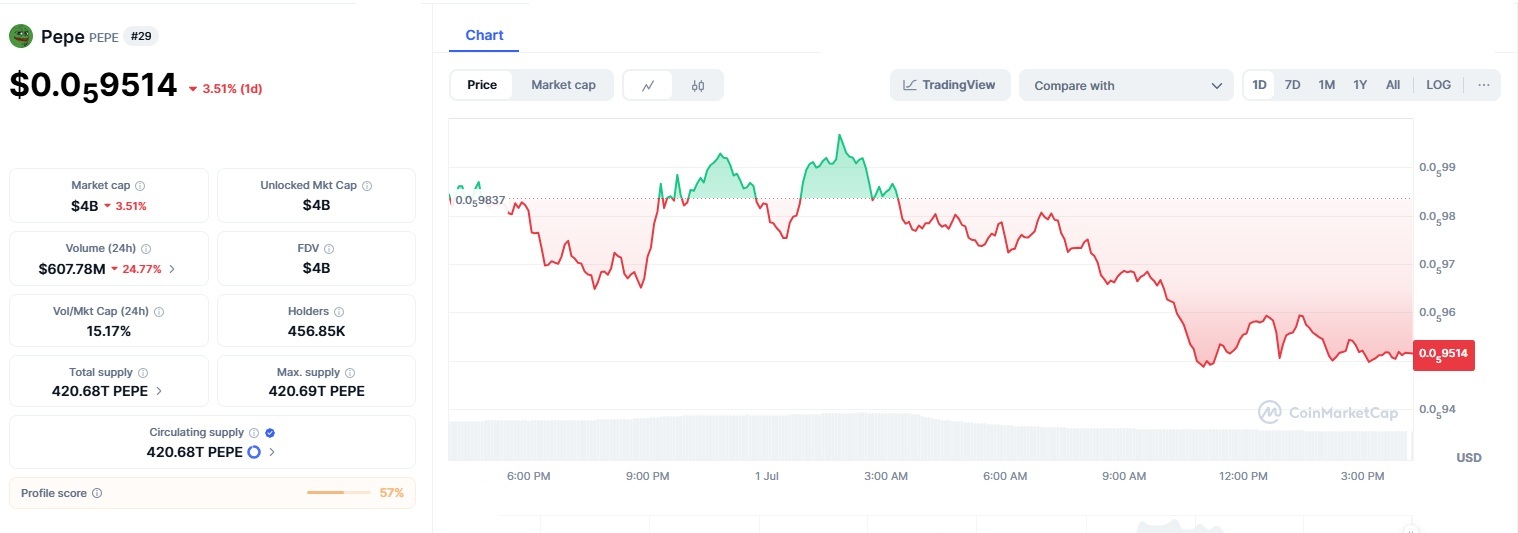Open Vol/Mkt Cap (24h) info icon
The height and width of the screenshot is (533, 1518).
pos(160,312)
